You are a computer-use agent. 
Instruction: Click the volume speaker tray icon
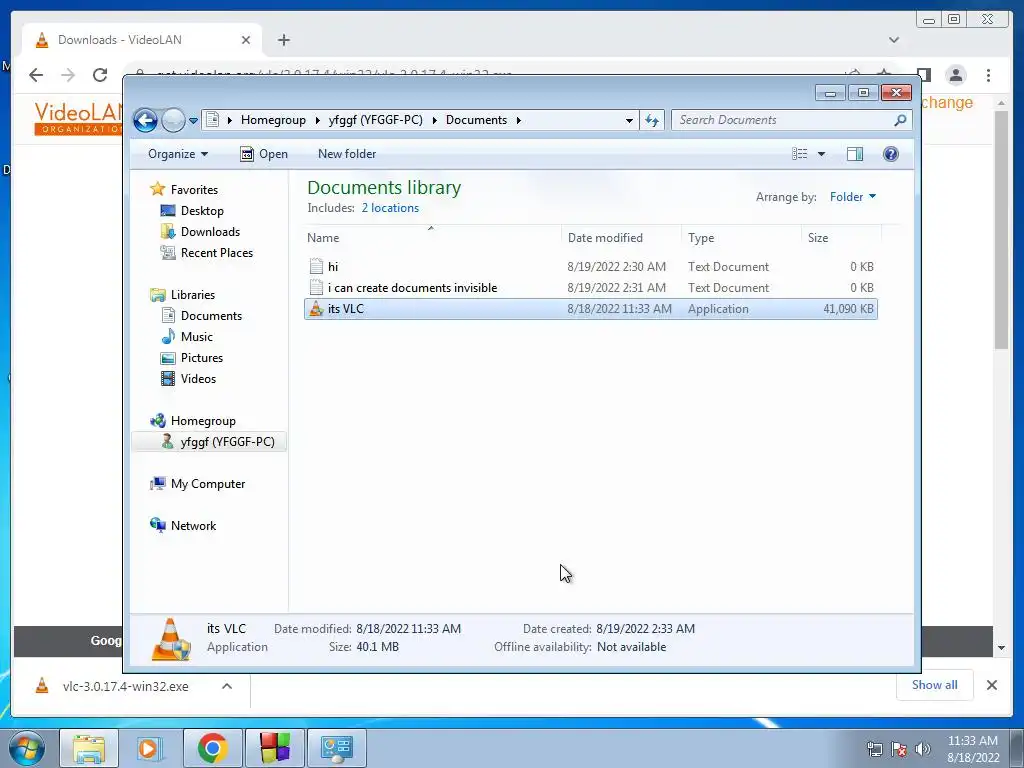point(922,749)
